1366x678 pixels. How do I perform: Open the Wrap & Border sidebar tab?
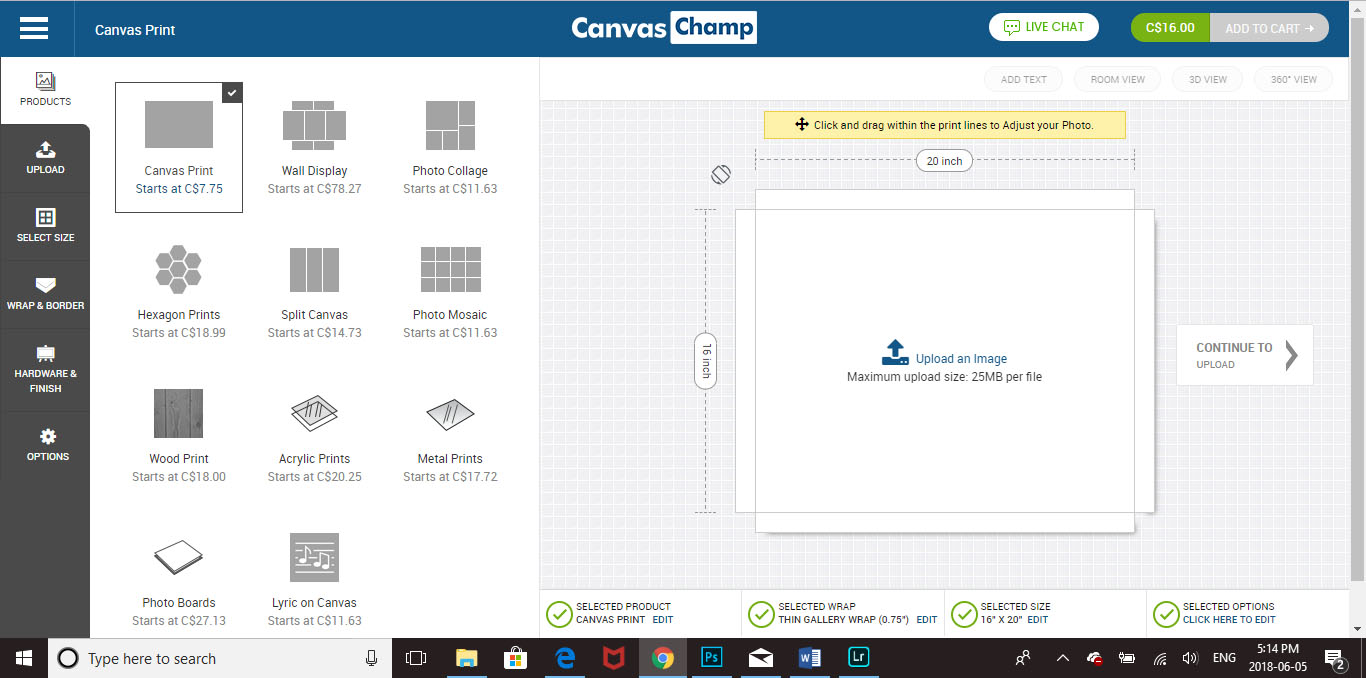45,294
